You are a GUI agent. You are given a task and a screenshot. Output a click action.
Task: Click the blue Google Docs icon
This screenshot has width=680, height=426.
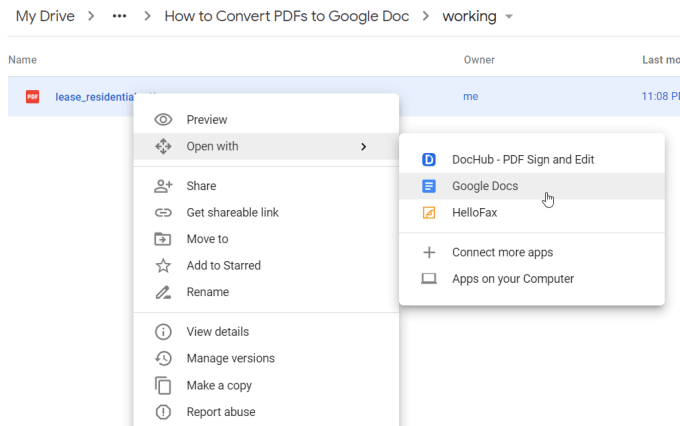tap(429, 186)
